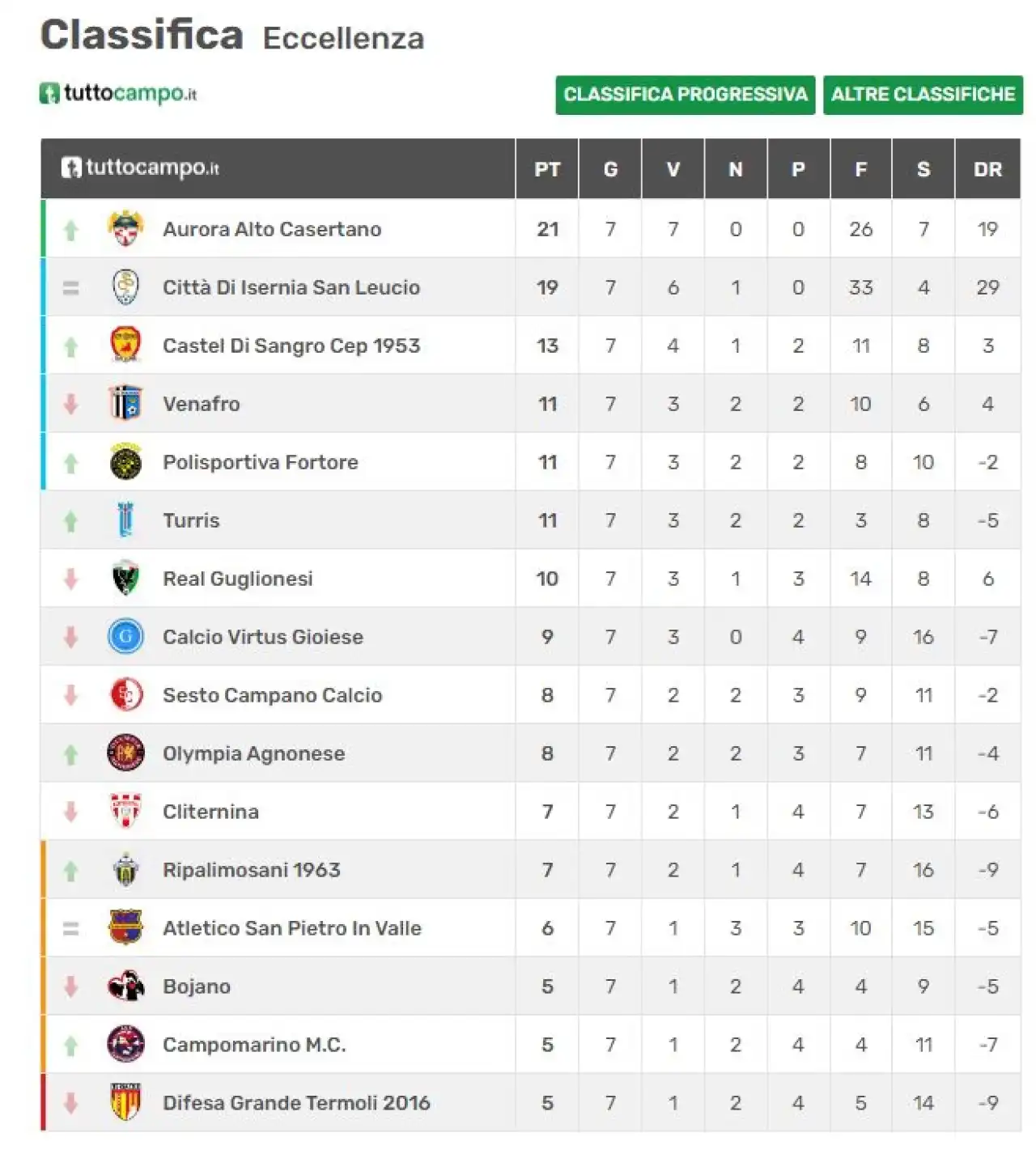Open the Ripalimosani 1963 team link
The image size is (1036, 1154).
tap(252, 870)
